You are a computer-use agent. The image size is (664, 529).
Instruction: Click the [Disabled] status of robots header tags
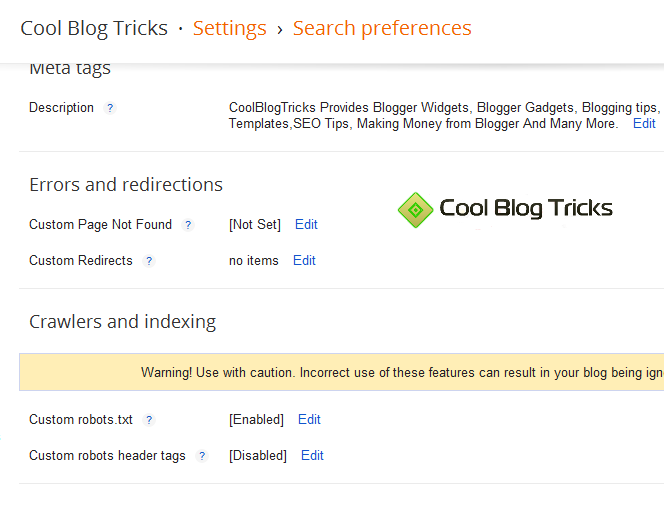(257, 456)
